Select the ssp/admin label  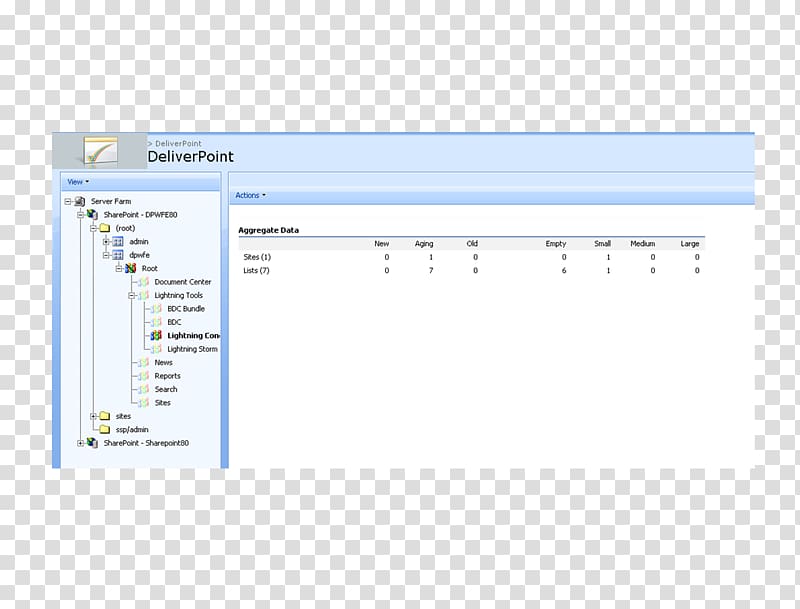132,429
